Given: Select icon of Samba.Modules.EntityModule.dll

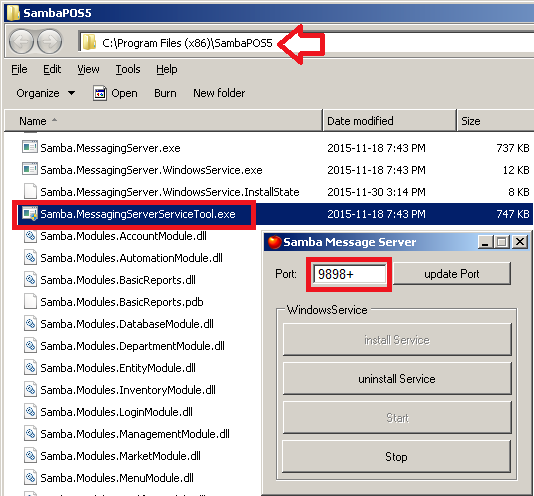Looking at the screenshot, I should click(x=30, y=368).
